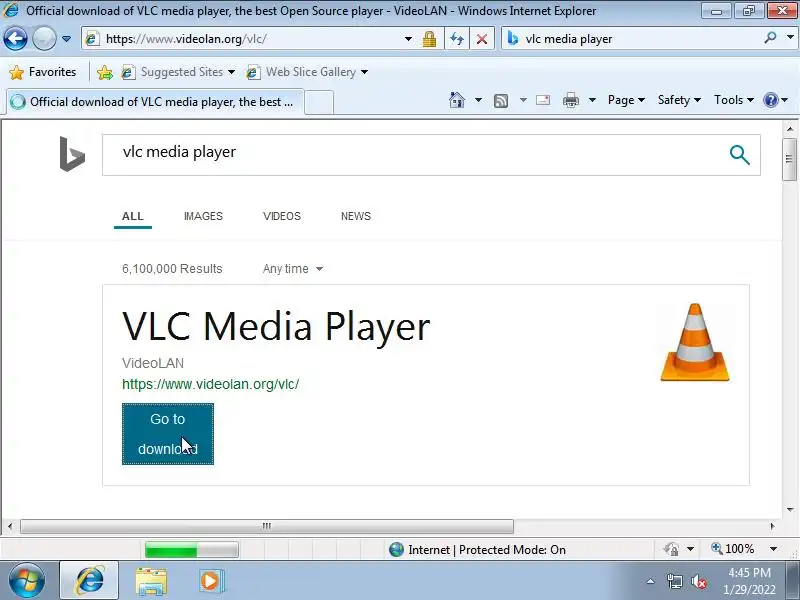Click the network tray icon

pos(674,581)
